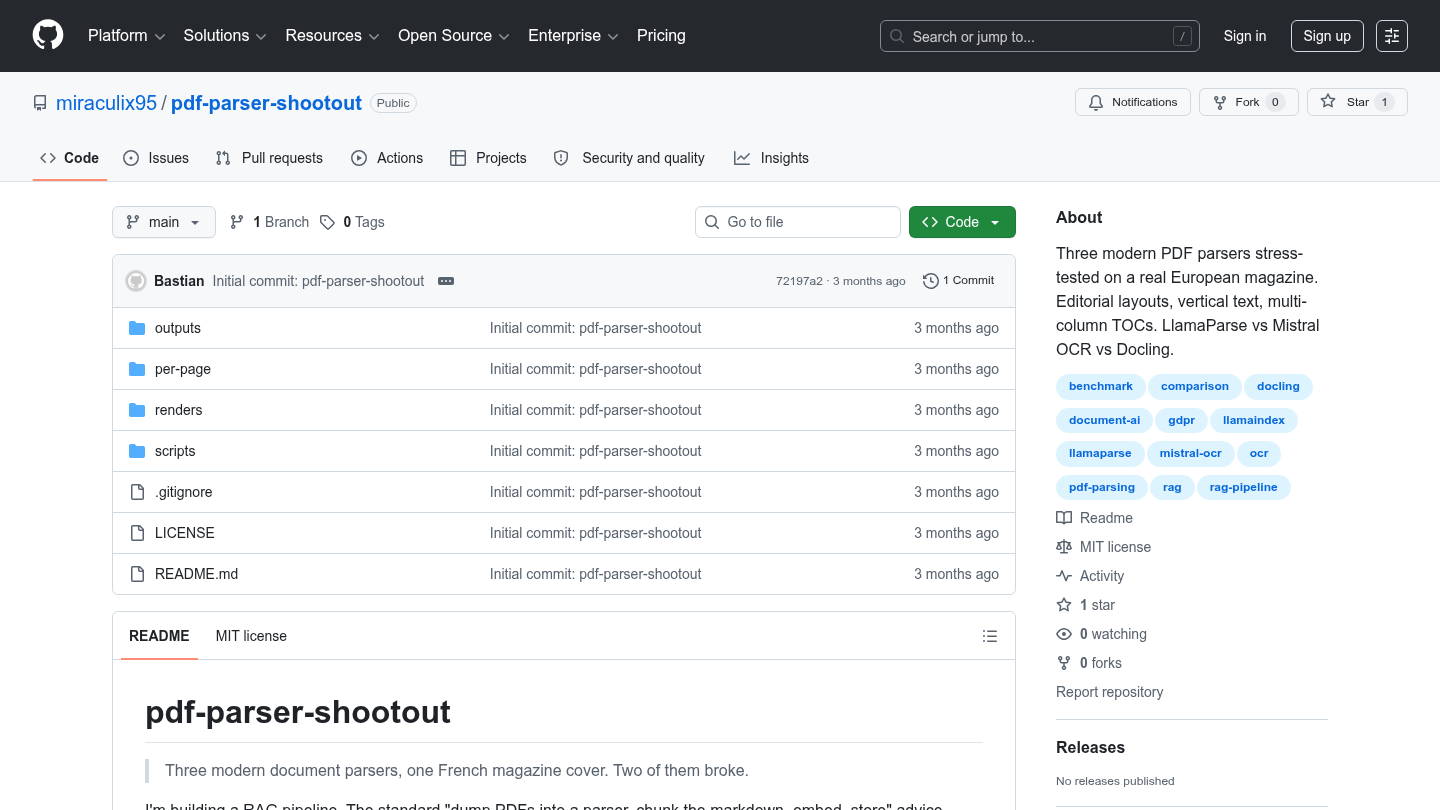
Task: Open the README outline list icon
Action: pyautogui.click(x=990, y=636)
